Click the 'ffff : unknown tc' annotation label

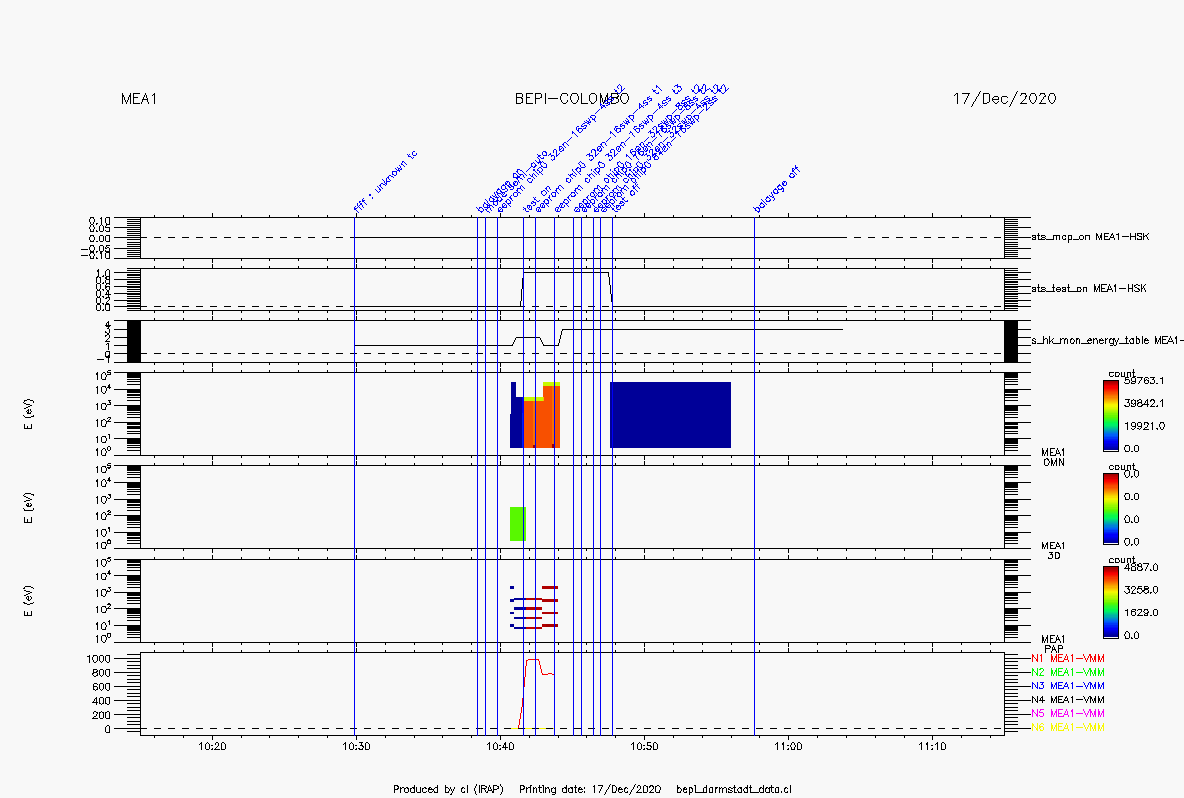(x=385, y=181)
